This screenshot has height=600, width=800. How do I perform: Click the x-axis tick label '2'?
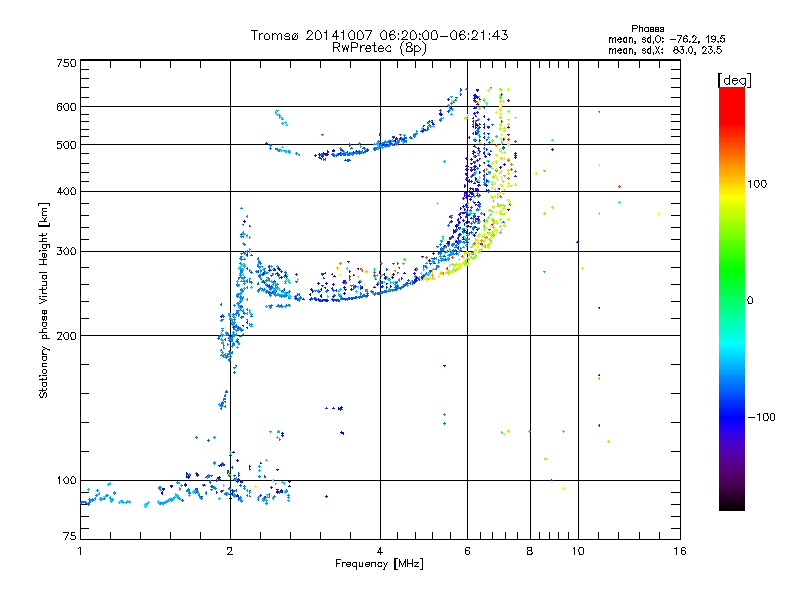pos(230,551)
